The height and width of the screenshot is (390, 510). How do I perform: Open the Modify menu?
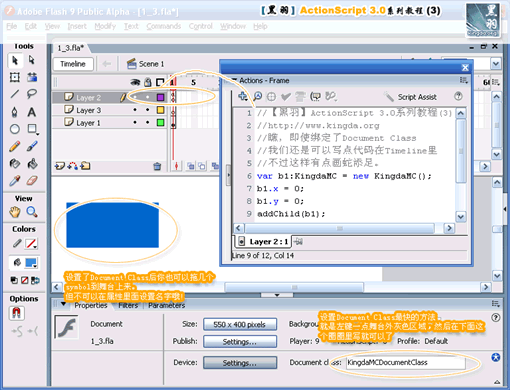pyautogui.click(x=105, y=26)
